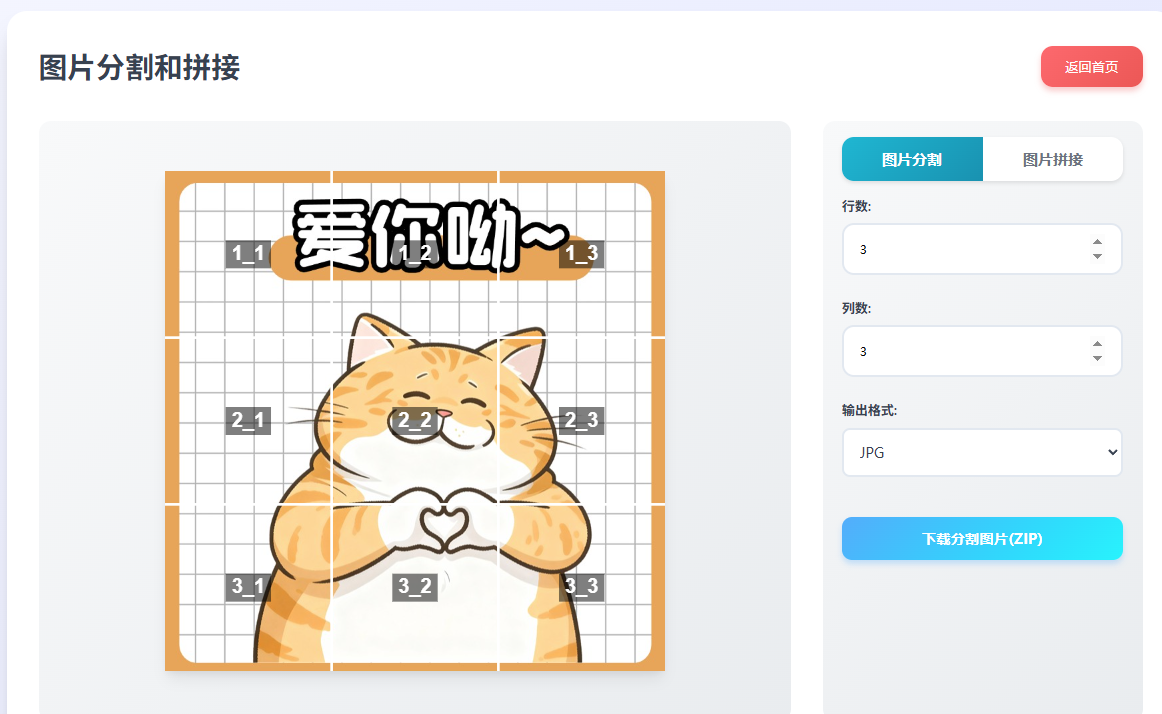Image resolution: width=1162 pixels, height=714 pixels.
Task: Decrease the 列数 column count stepper
Action: [x=1097, y=359]
